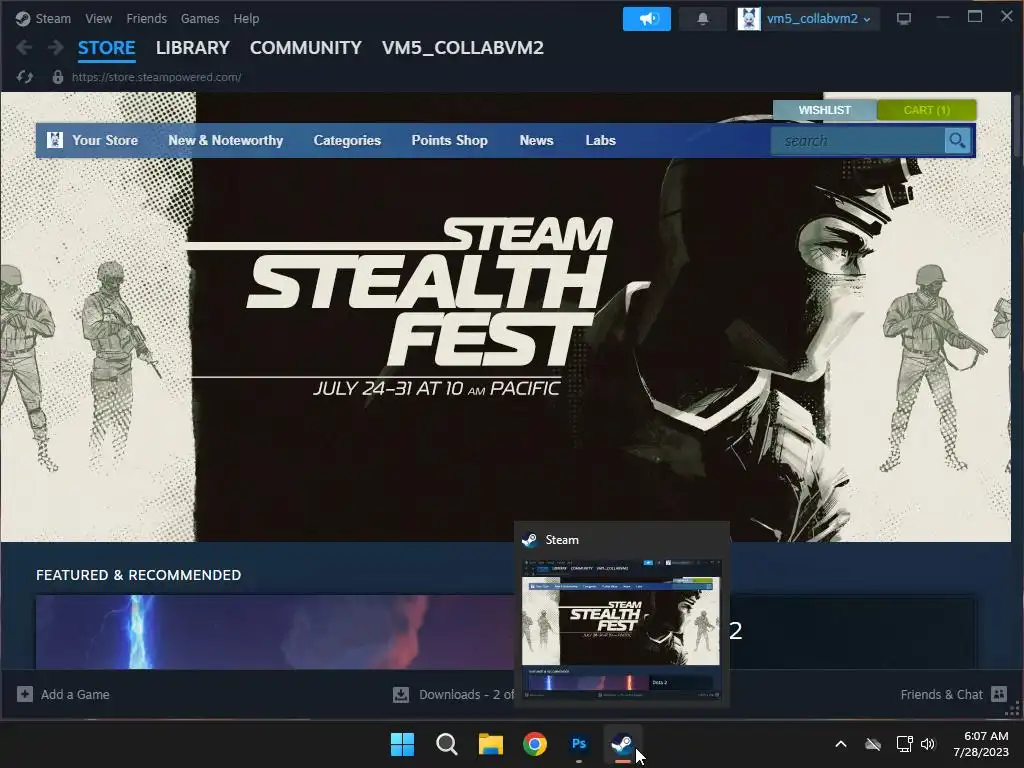Open the Labs link
The width and height of the screenshot is (1024, 768).
tap(600, 140)
